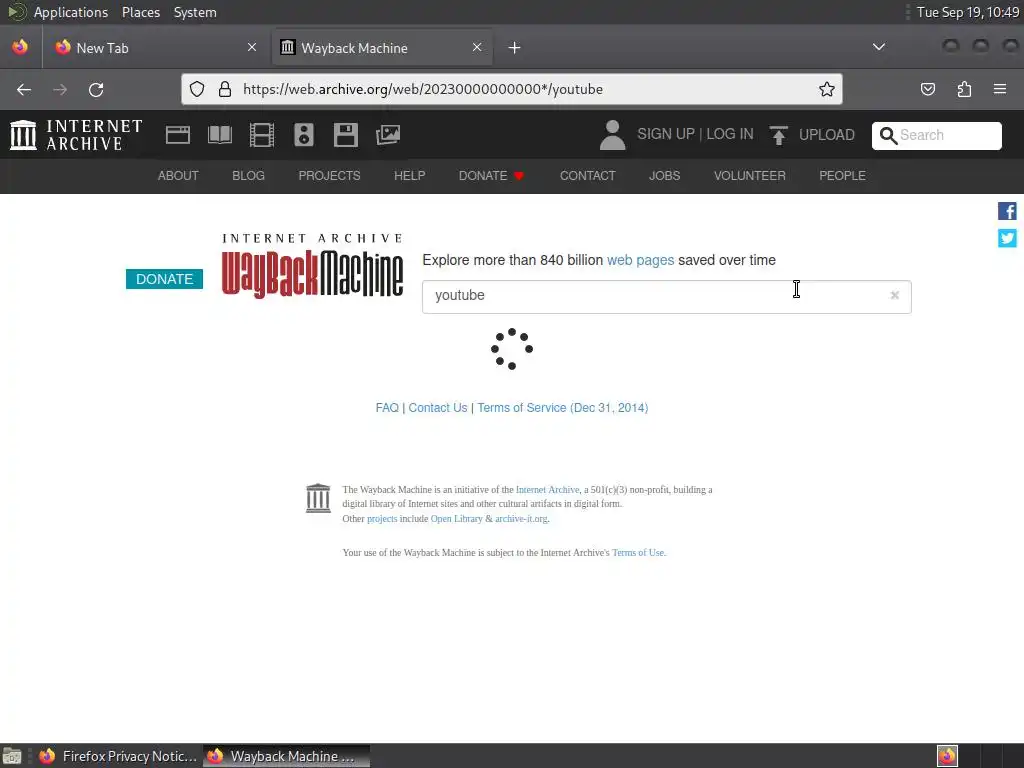Screen dimensions: 1024x768
Task: Open the PROJECTS navigation item
Action: pos(329,176)
